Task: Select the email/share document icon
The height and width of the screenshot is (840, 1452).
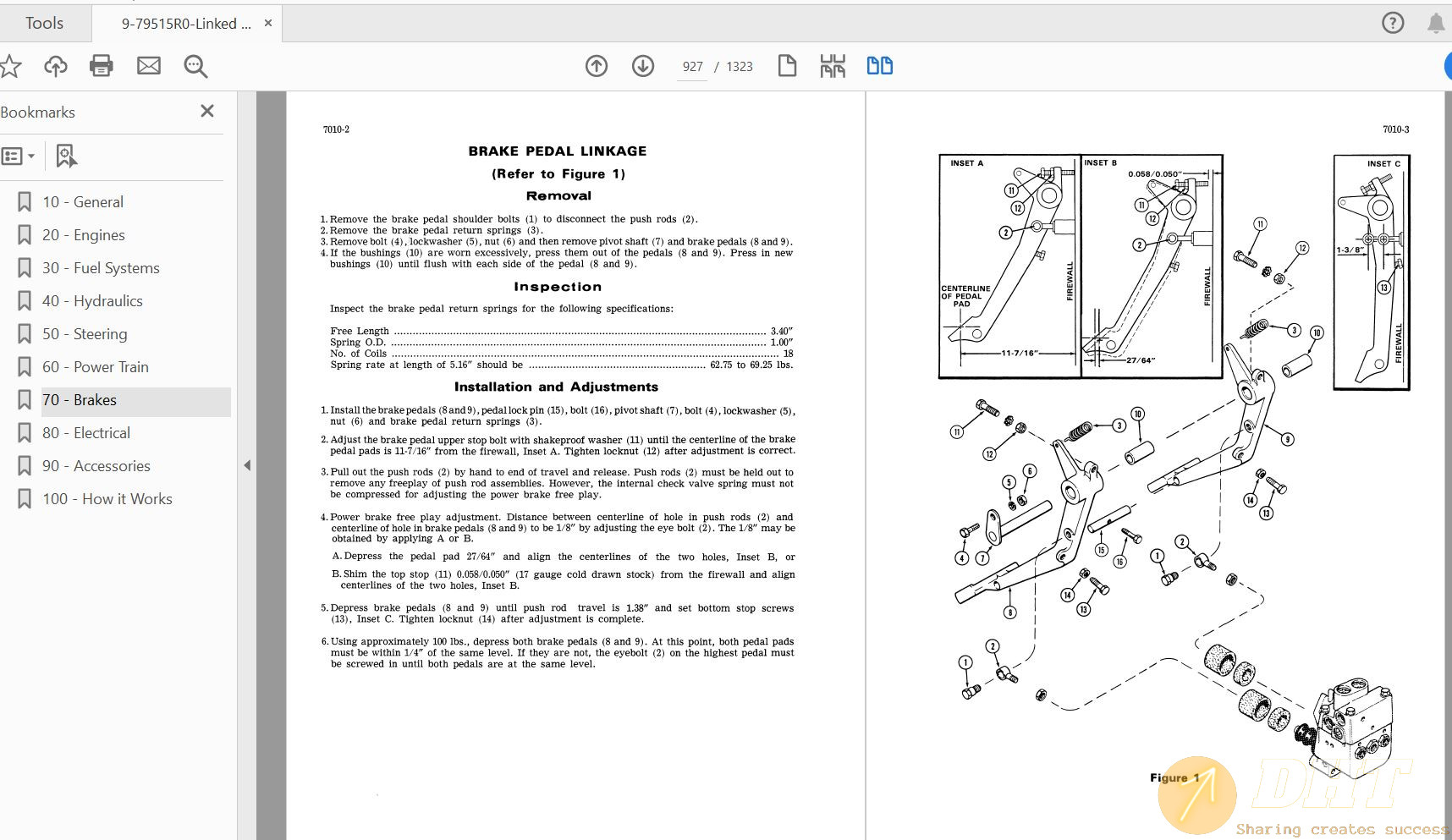Action: click(149, 66)
